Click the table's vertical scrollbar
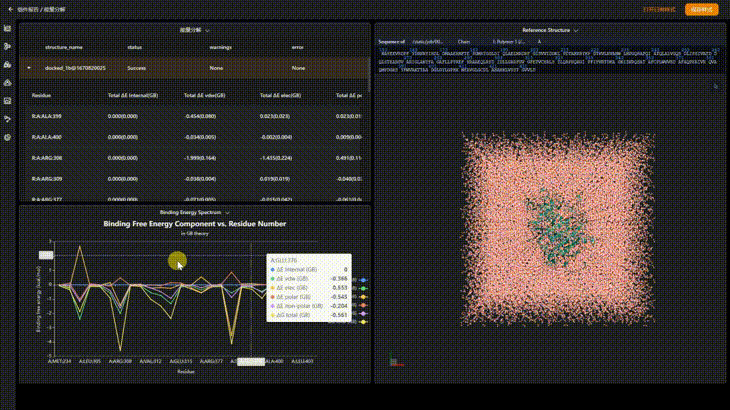This screenshot has height=410, width=730. [x=370, y=74]
